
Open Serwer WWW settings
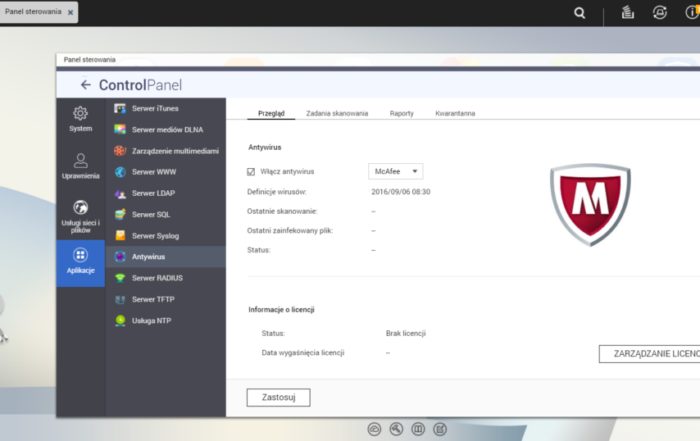[166, 172]
